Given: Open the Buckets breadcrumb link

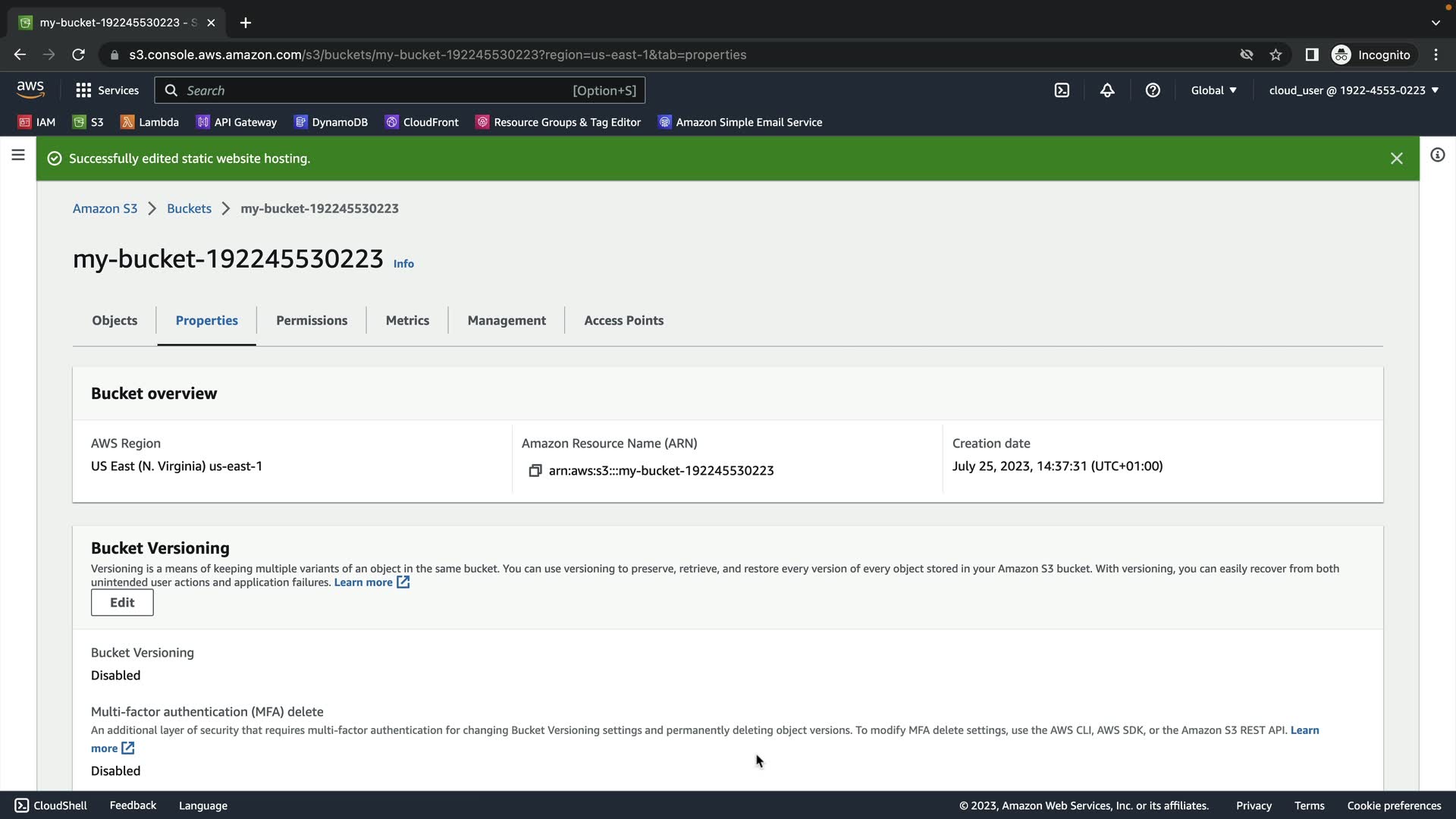Looking at the screenshot, I should point(189,209).
